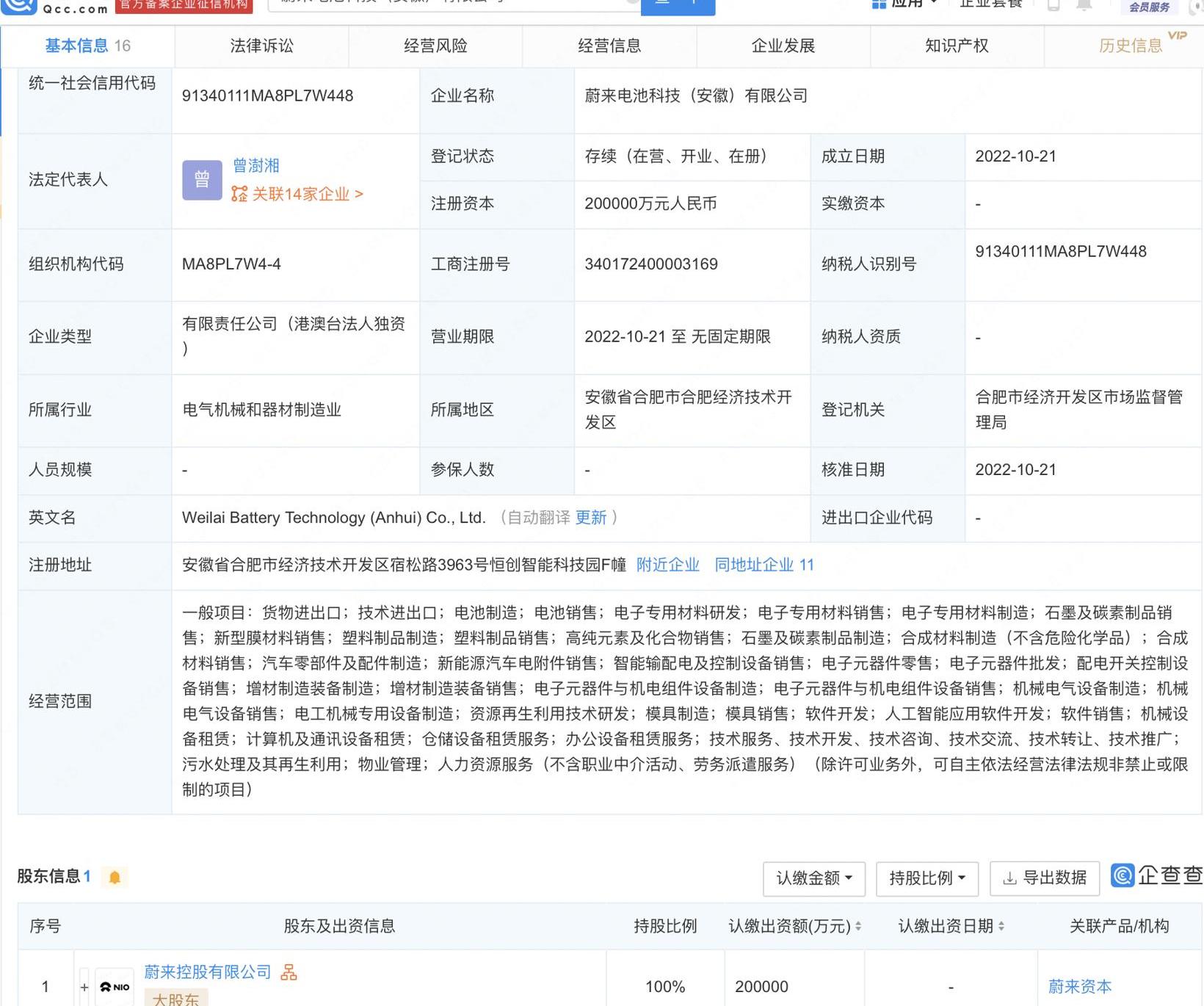The height and width of the screenshot is (1006, 1204).
Task: Click company name 蔚来电池科技（安徽）有限公司
Action: (696, 95)
